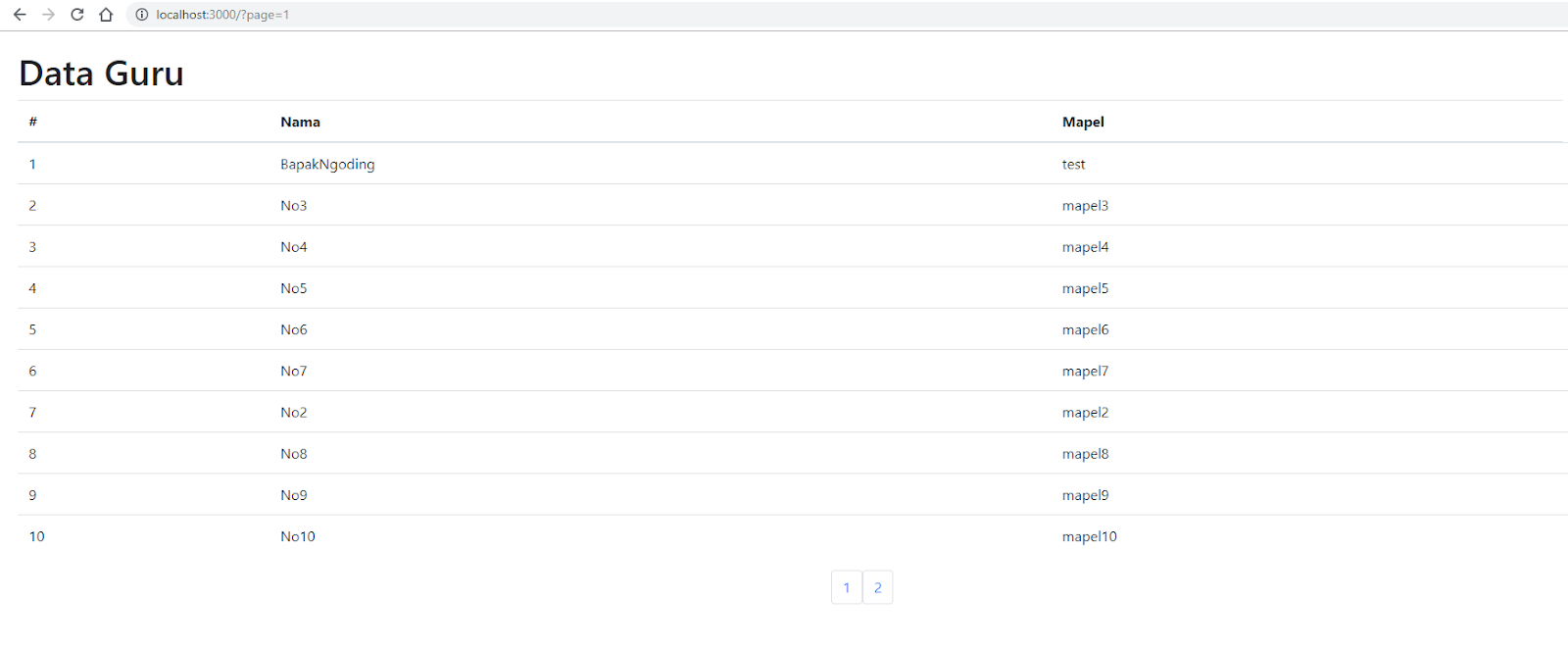Open the browser home page icon
The image size is (1568, 652).
point(106,15)
